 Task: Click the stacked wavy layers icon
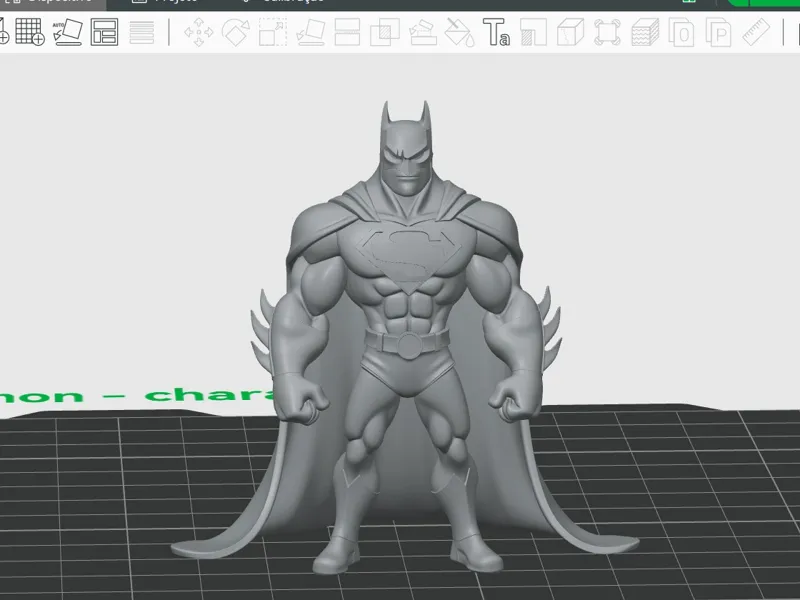point(645,32)
